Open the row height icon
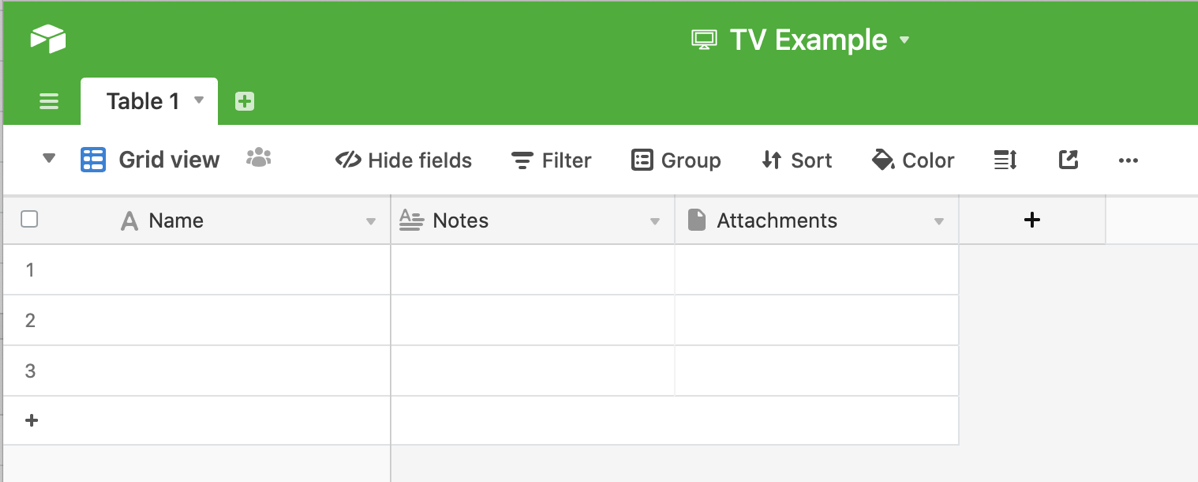1198x482 pixels. point(1005,160)
